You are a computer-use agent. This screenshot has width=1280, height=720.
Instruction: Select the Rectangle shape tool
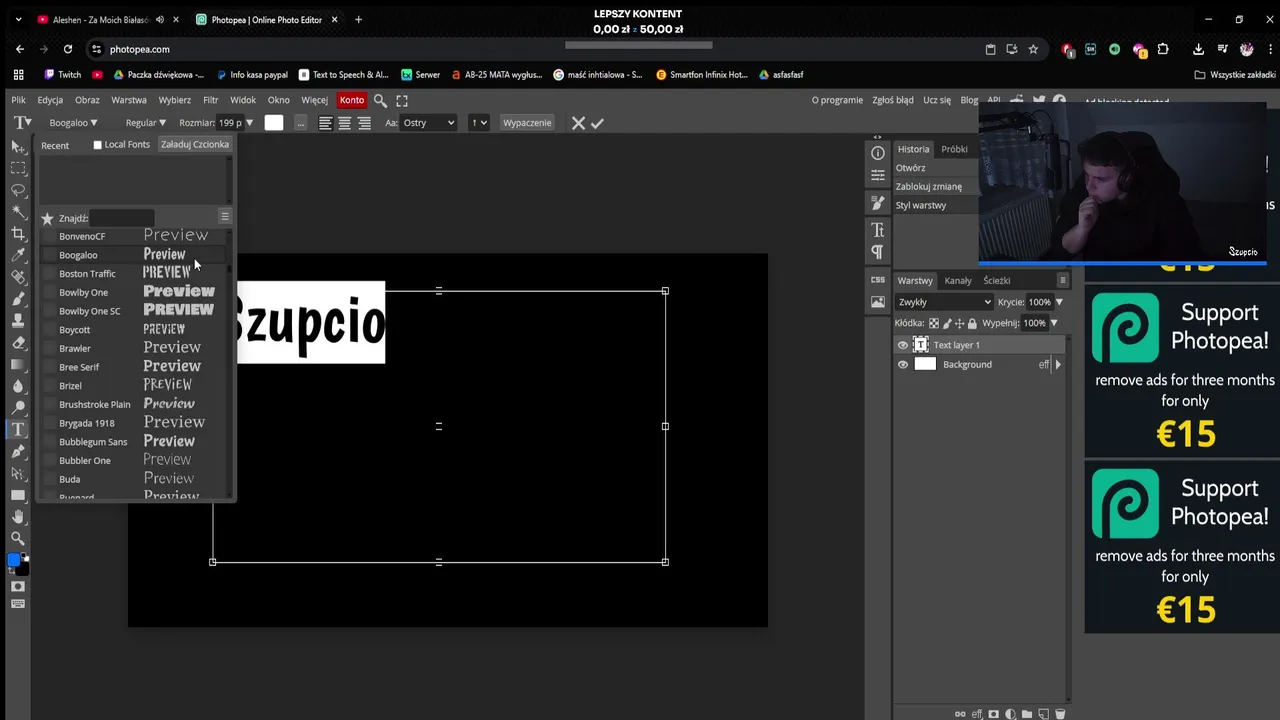pyautogui.click(x=18, y=495)
